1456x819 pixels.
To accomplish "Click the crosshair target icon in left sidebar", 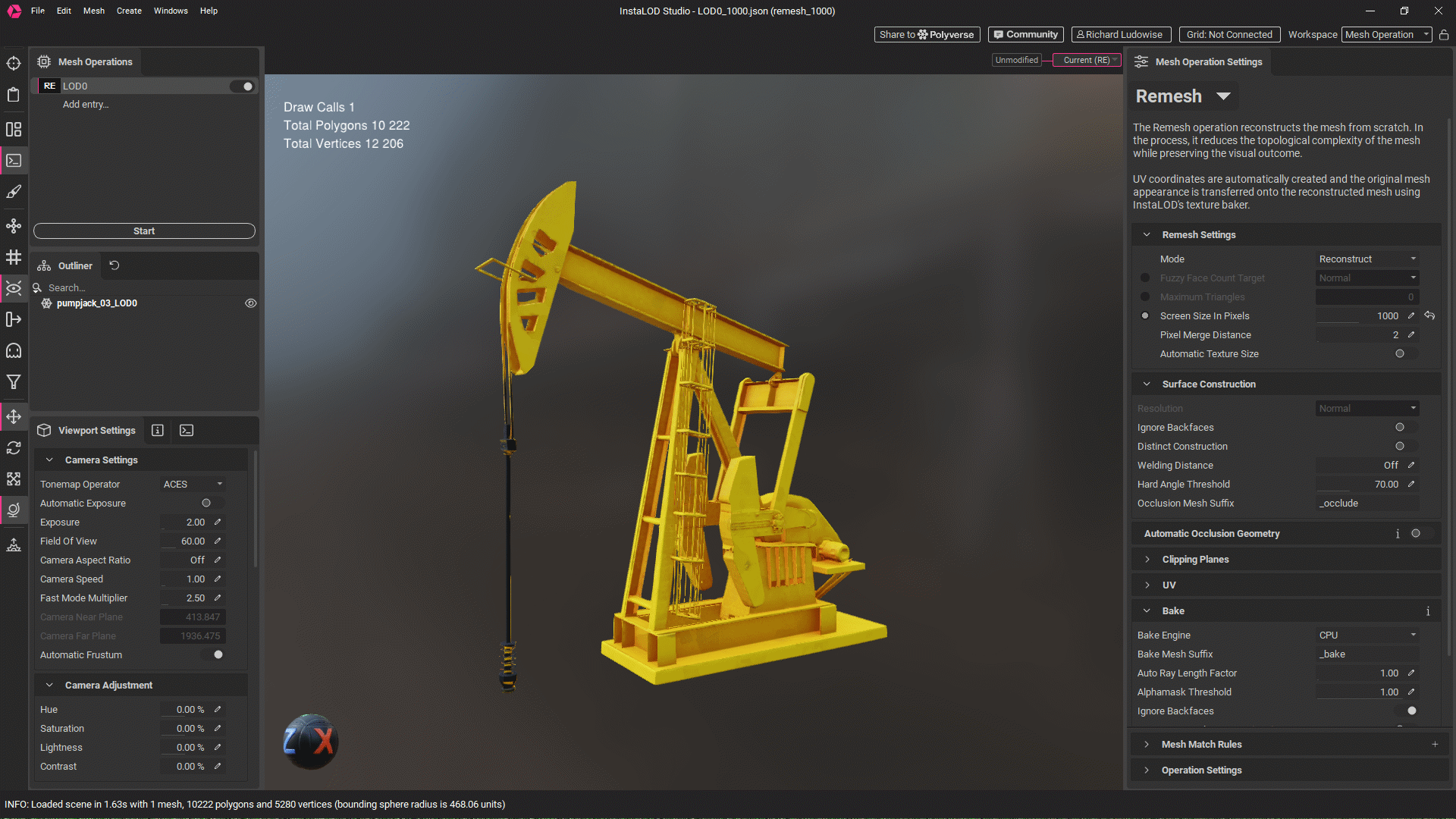I will pos(14,63).
